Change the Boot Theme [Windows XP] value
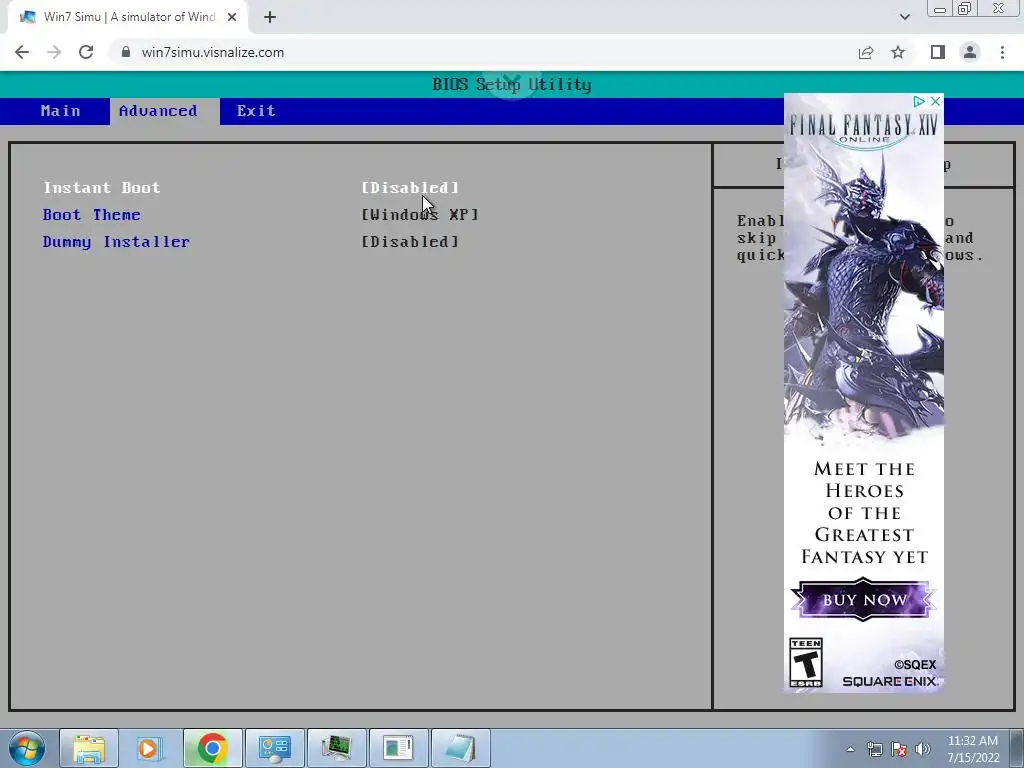 point(420,215)
